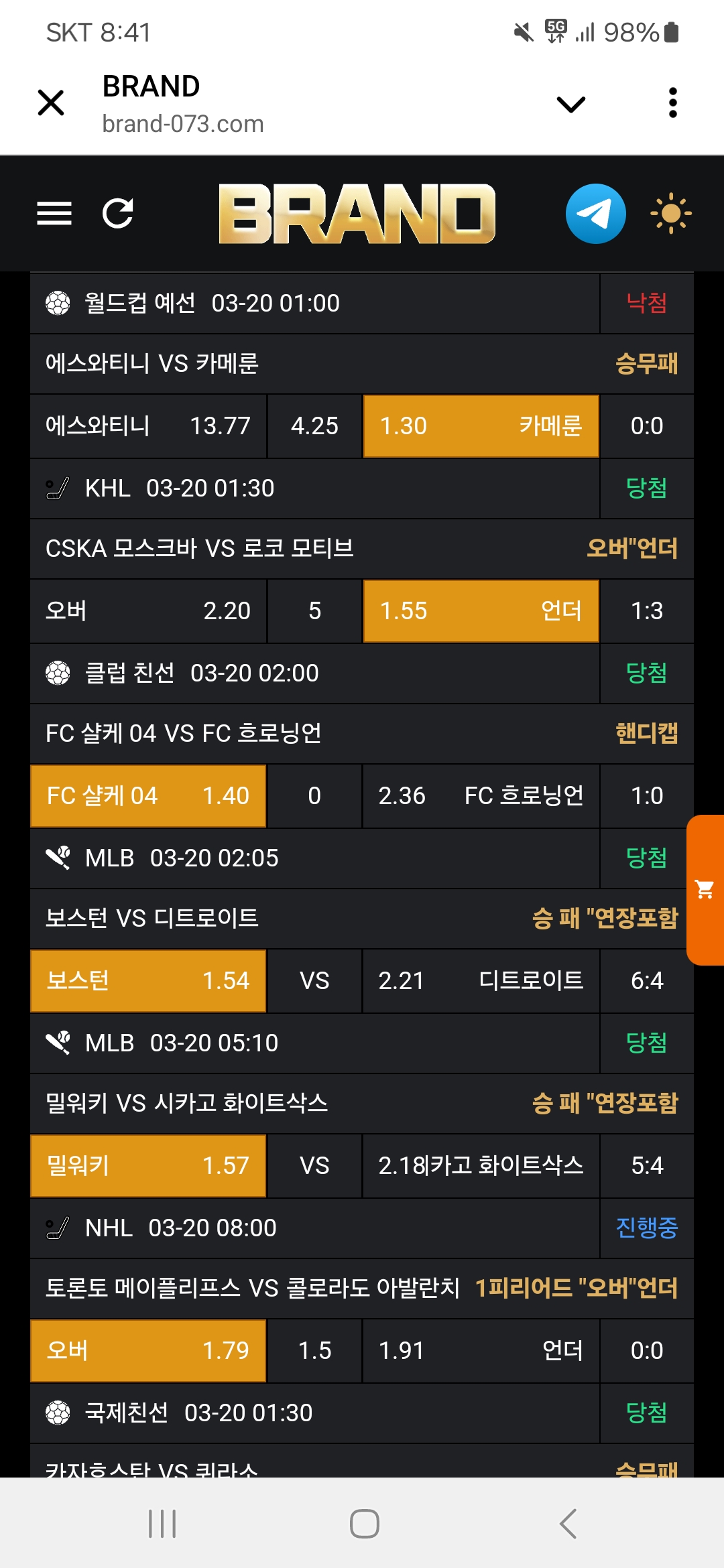724x1568 pixels.
Task: Choose FC 샬케 04 at 1.40
Action: (148, 796)
